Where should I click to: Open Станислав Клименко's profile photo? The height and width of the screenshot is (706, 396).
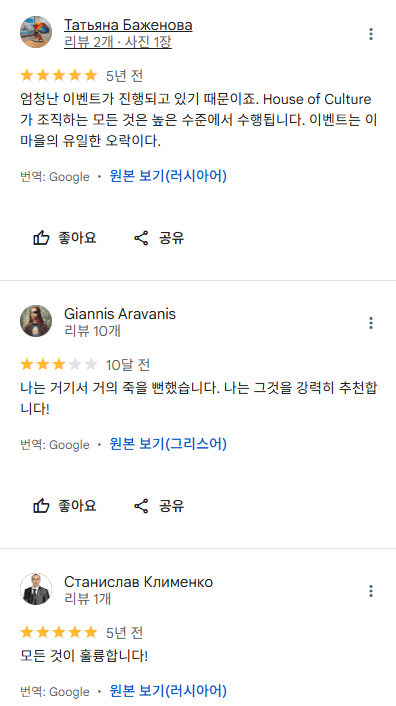point(36,589)
